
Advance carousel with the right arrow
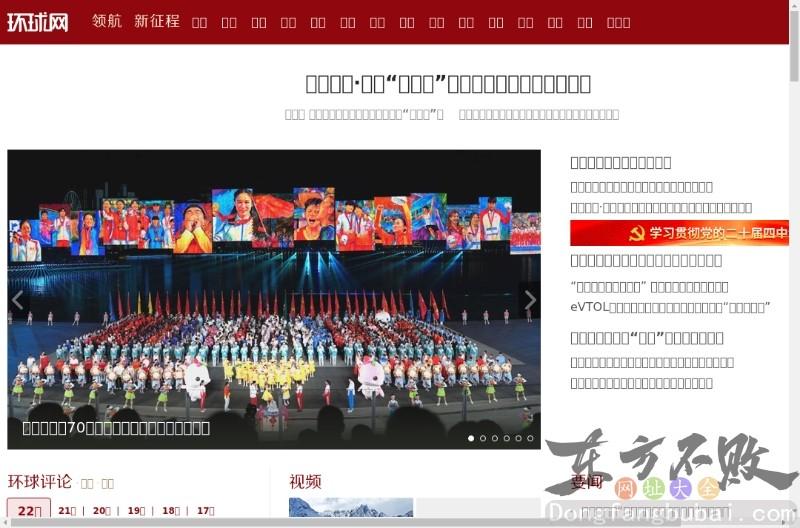point(530,300)
